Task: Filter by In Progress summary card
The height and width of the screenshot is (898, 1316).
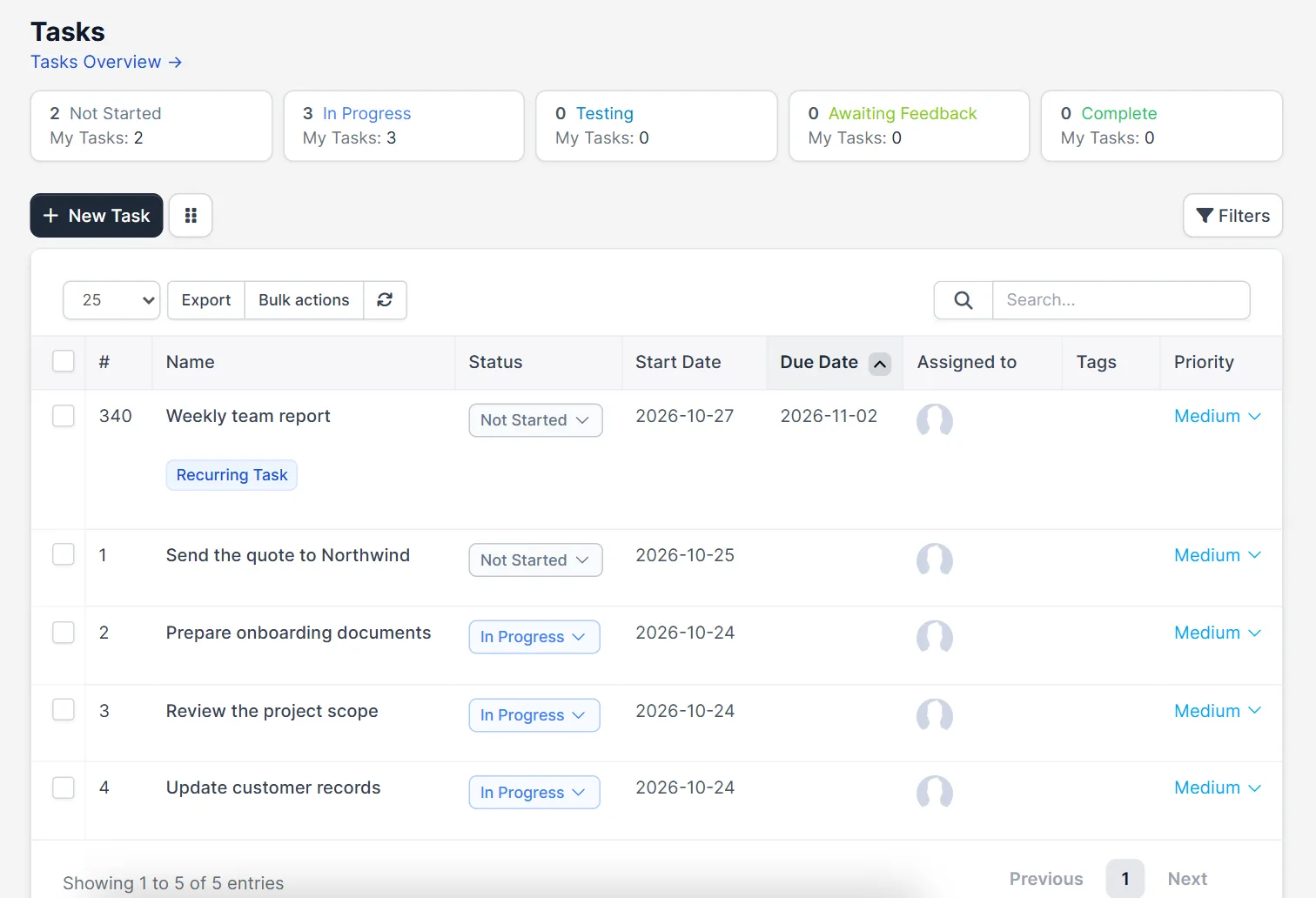Action: [404, 126]
